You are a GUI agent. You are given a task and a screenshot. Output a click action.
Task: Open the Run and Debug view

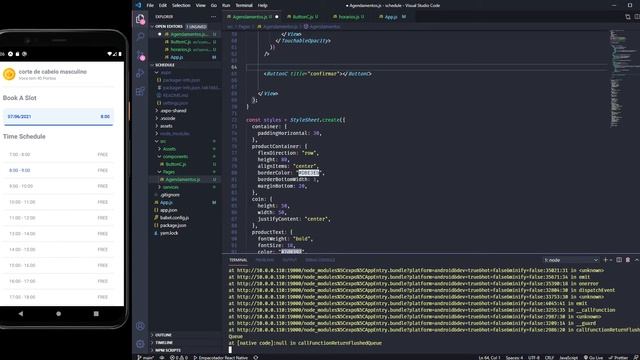tap(140, 73)
